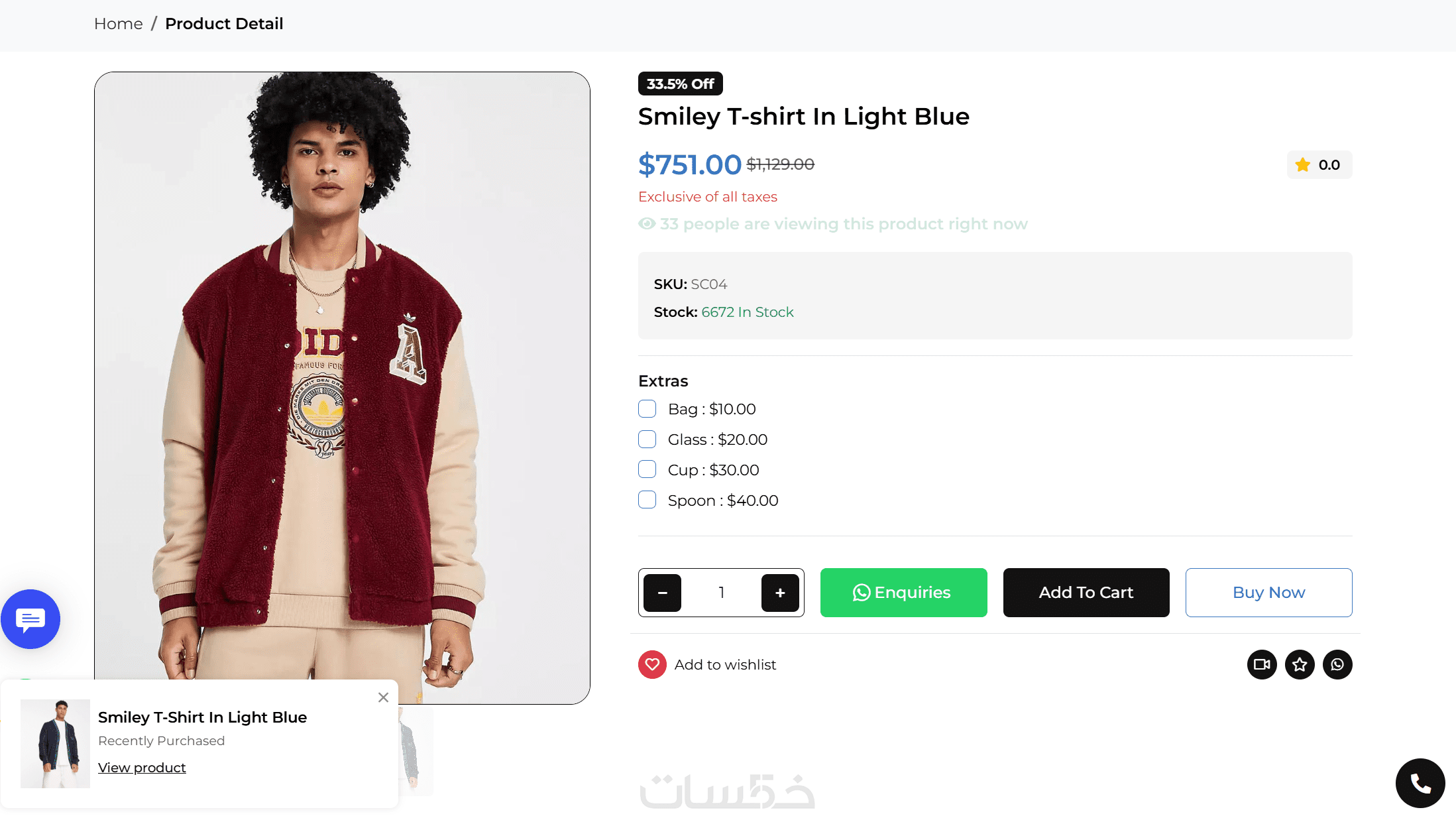The width and height of the screenshot is (1456, 826).
Task: Decrease quantity with minus button
Action: pyautogui.click(x=662, y=593)
